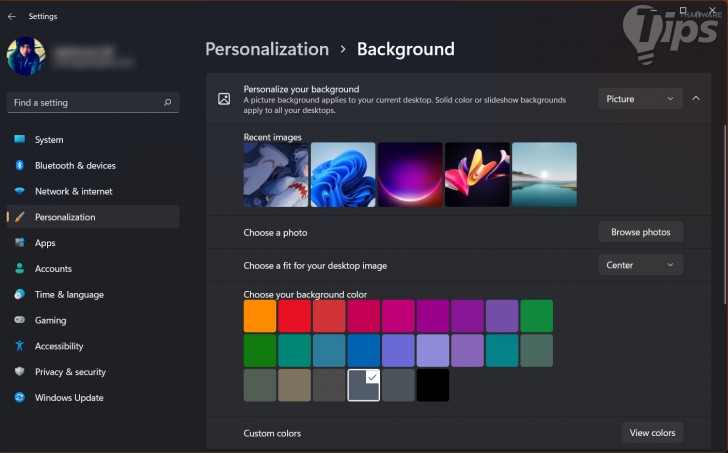Screen dimensions: 728x453
Task: Focus the Find a setting search box
Action: pos(93,102)
